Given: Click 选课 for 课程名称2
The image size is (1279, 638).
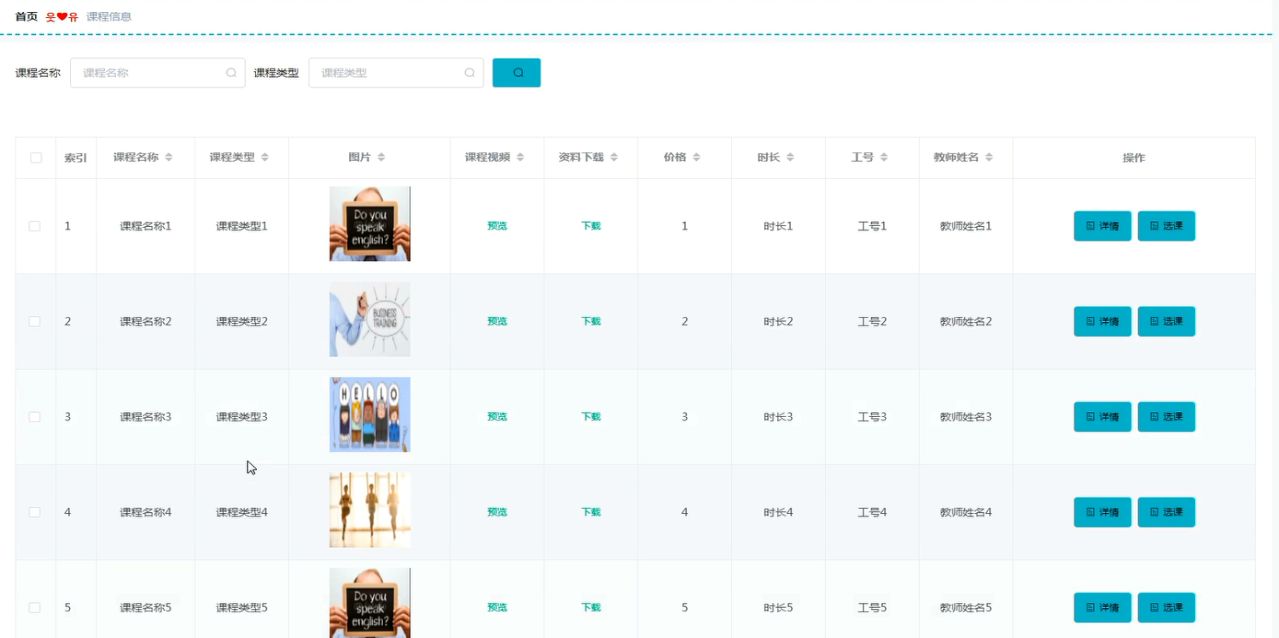Looking at the screenshot, I should click(x=1166, y=321).
